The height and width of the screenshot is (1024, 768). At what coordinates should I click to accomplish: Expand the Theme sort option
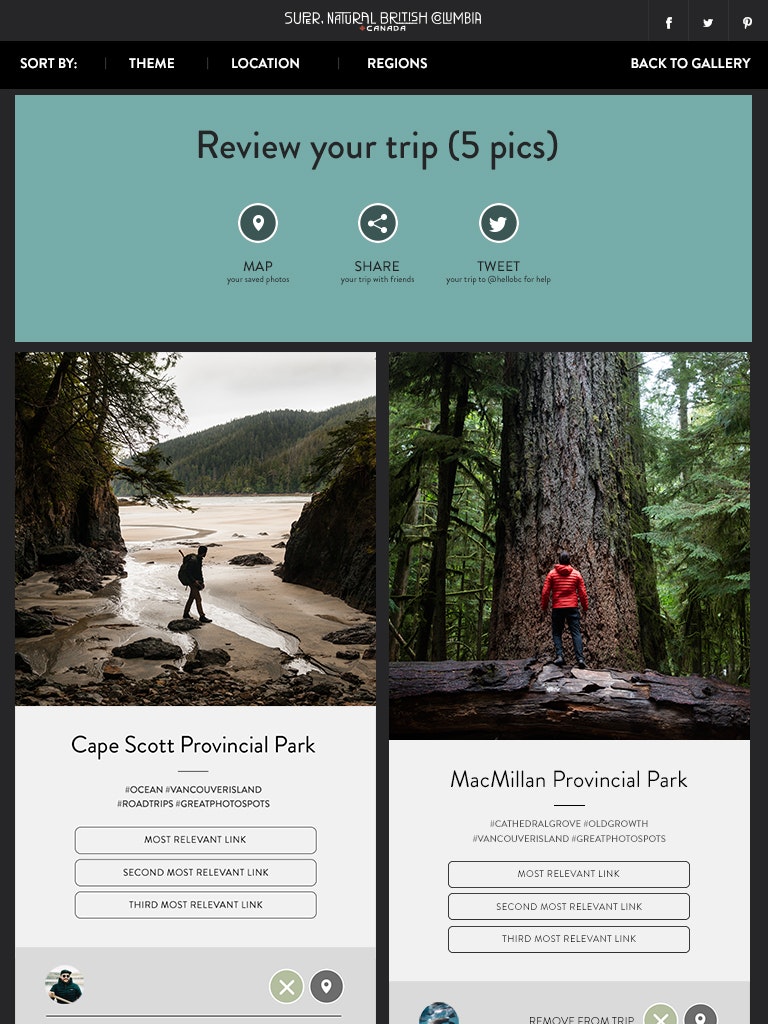152,63
